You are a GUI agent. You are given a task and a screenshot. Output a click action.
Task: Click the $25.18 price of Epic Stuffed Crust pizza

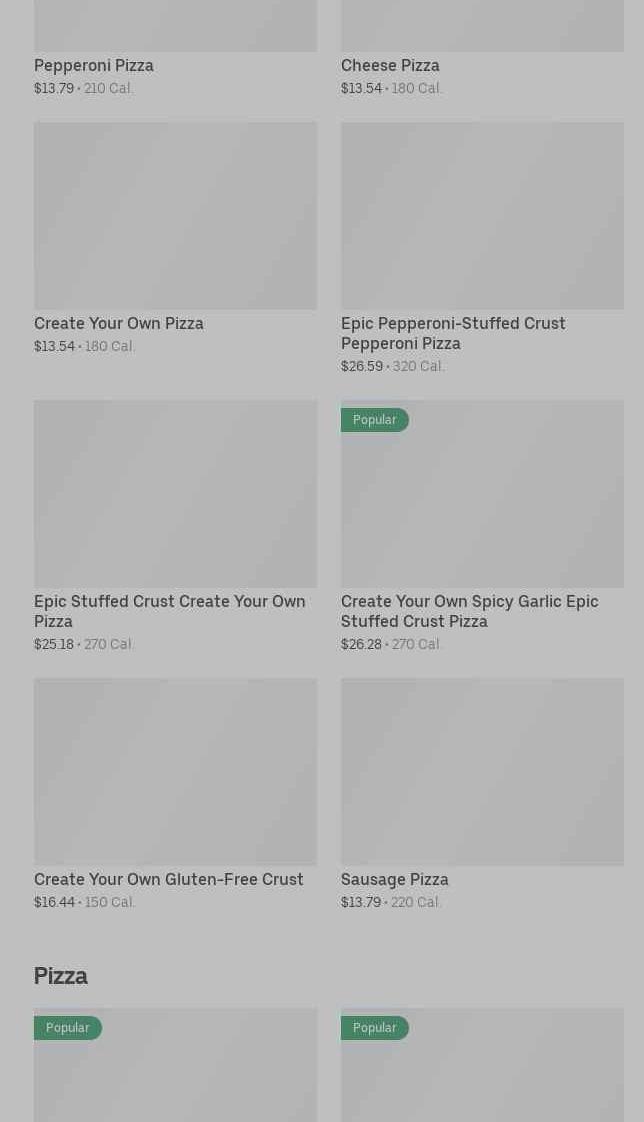coord(54,645)
